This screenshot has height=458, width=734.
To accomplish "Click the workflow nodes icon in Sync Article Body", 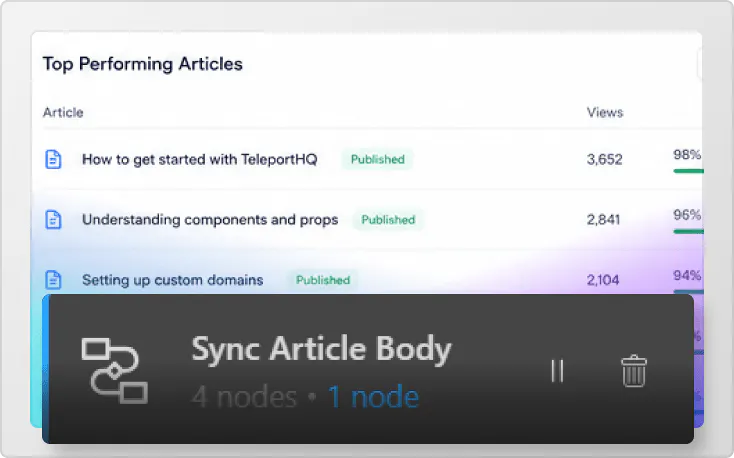I will coord(115,370).
